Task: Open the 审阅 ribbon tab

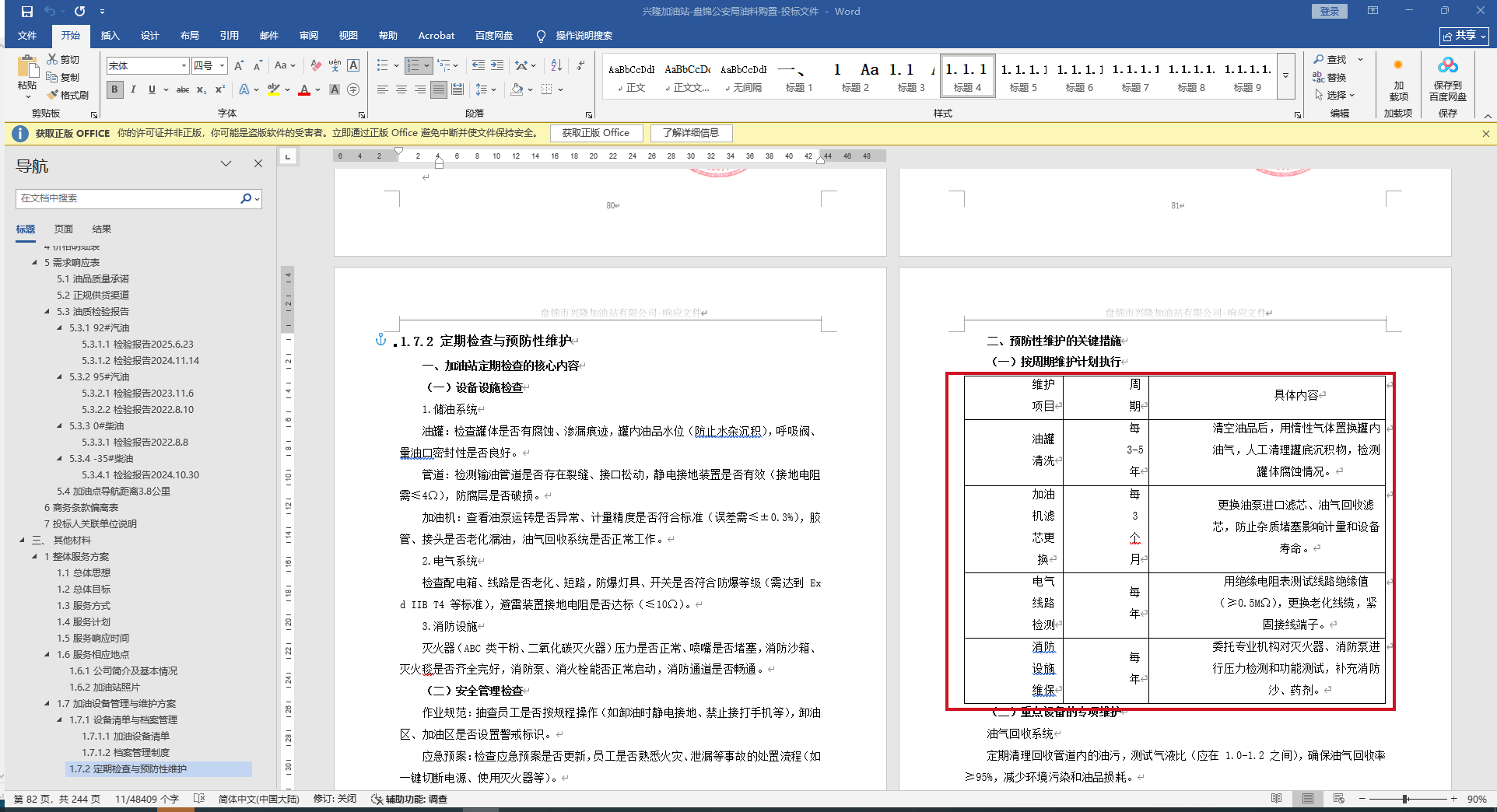Action: [x=308, y=36]
